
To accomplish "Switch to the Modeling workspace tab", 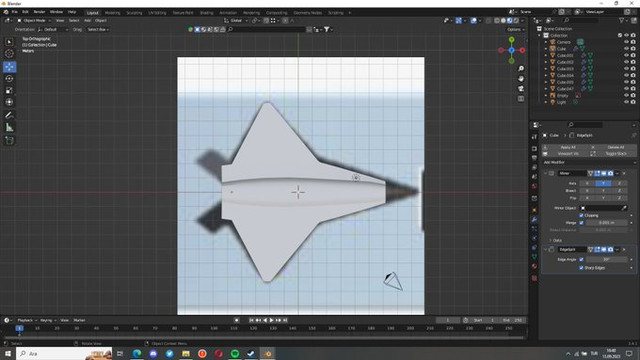I will [x=112, y=13].
